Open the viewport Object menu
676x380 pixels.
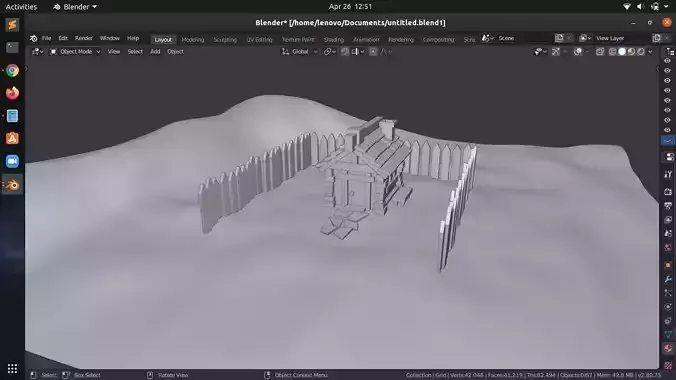pos(175,52)
